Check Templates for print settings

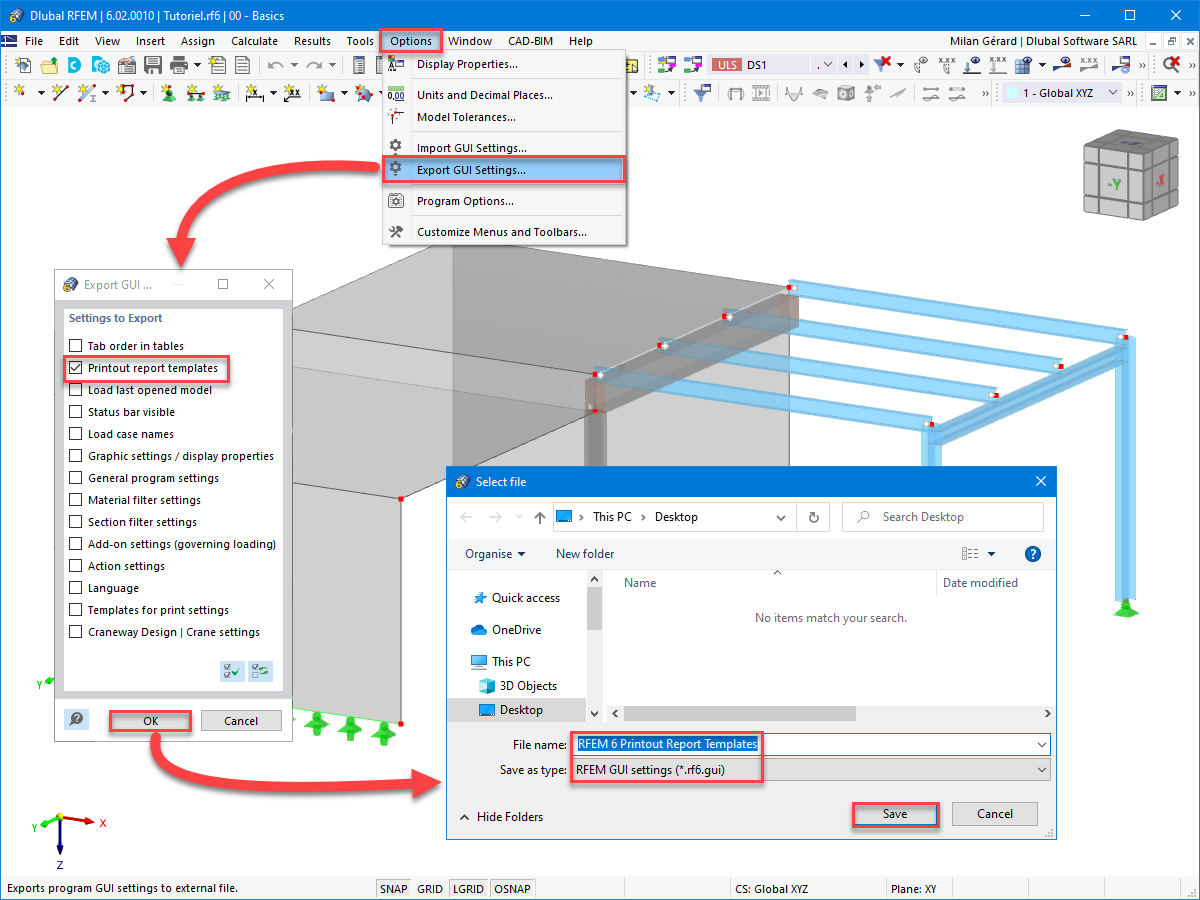click(75, 610)
